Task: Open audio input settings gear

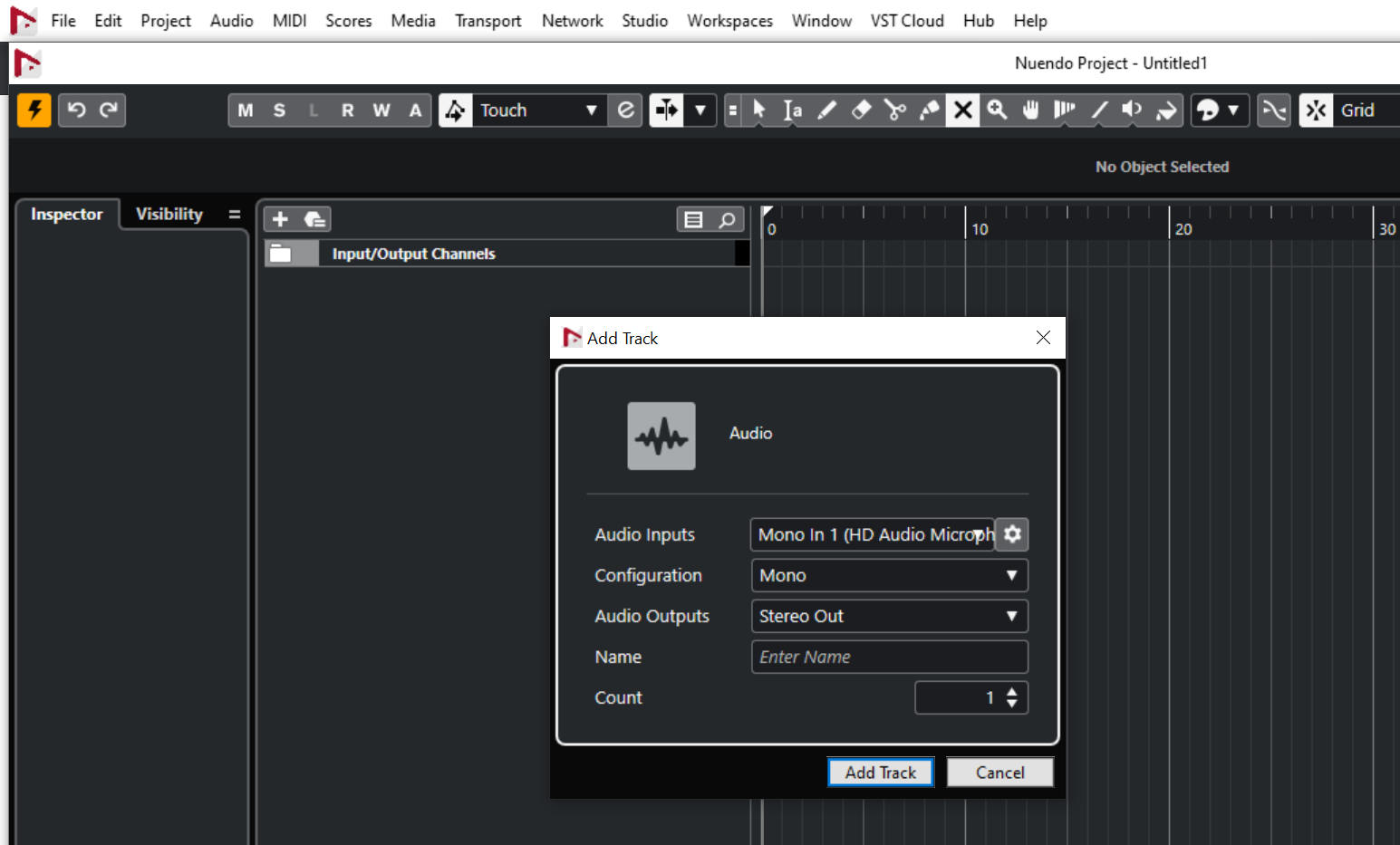Action: coord(1012,534)
